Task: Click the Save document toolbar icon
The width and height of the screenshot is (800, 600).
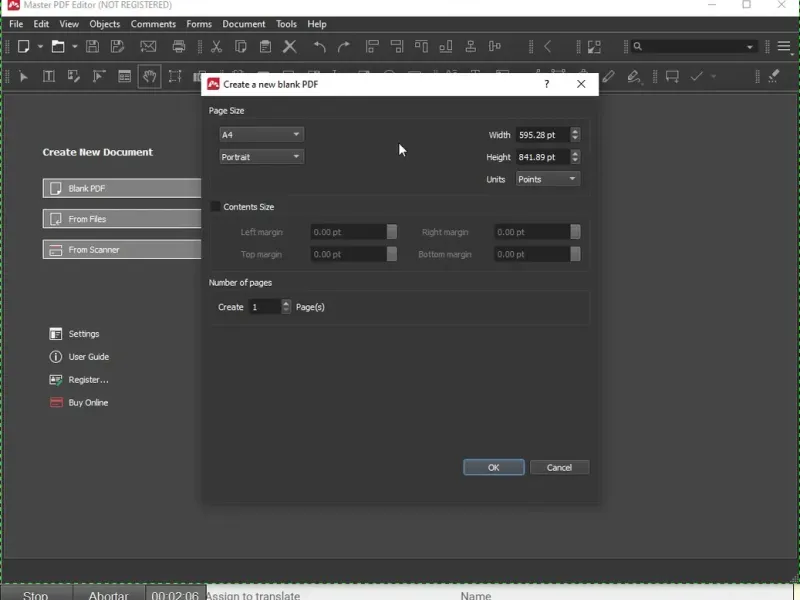Action: pos(92,46)
